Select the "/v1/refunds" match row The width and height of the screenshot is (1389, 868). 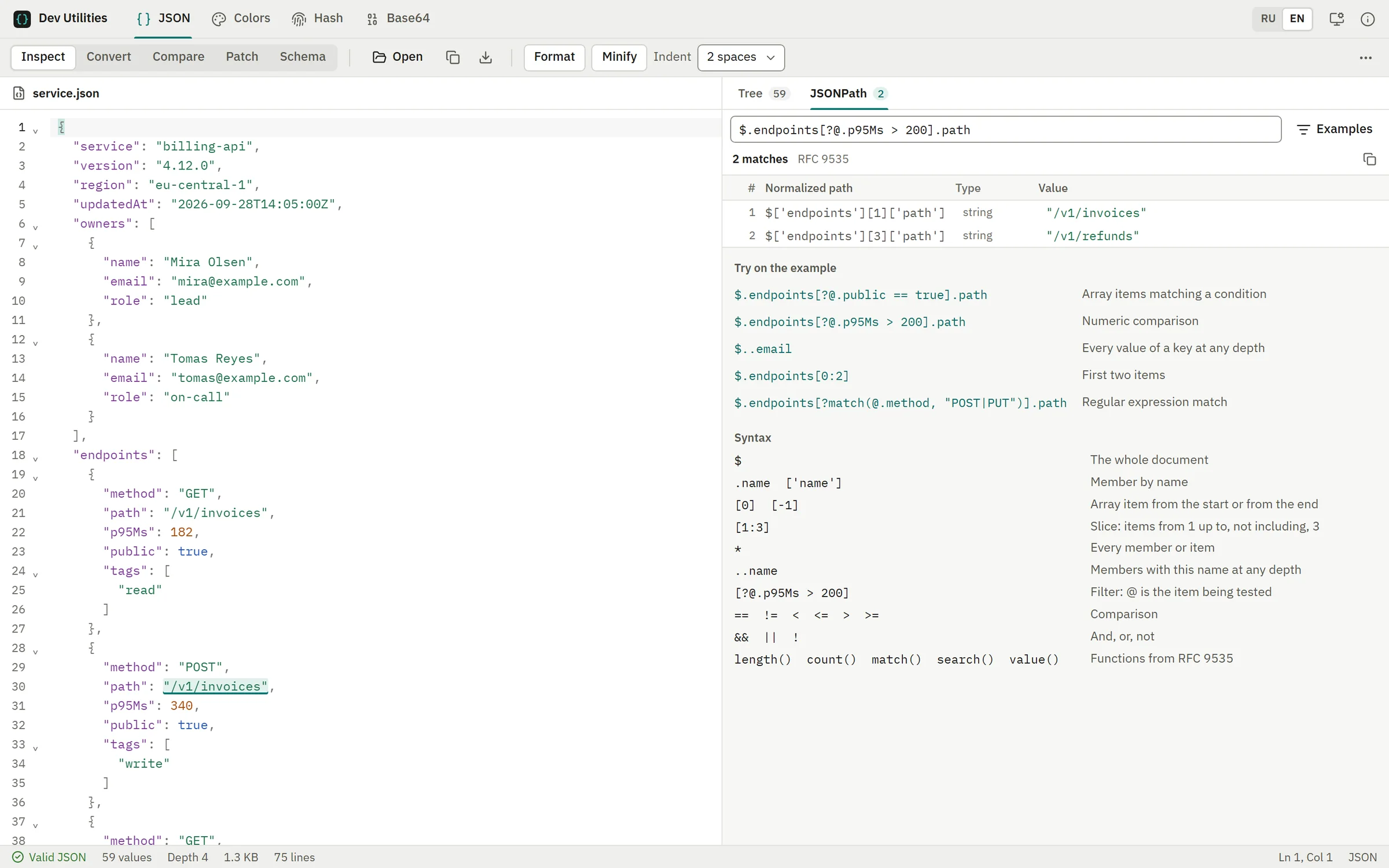pyautogui.click(x=1055, y=236)
